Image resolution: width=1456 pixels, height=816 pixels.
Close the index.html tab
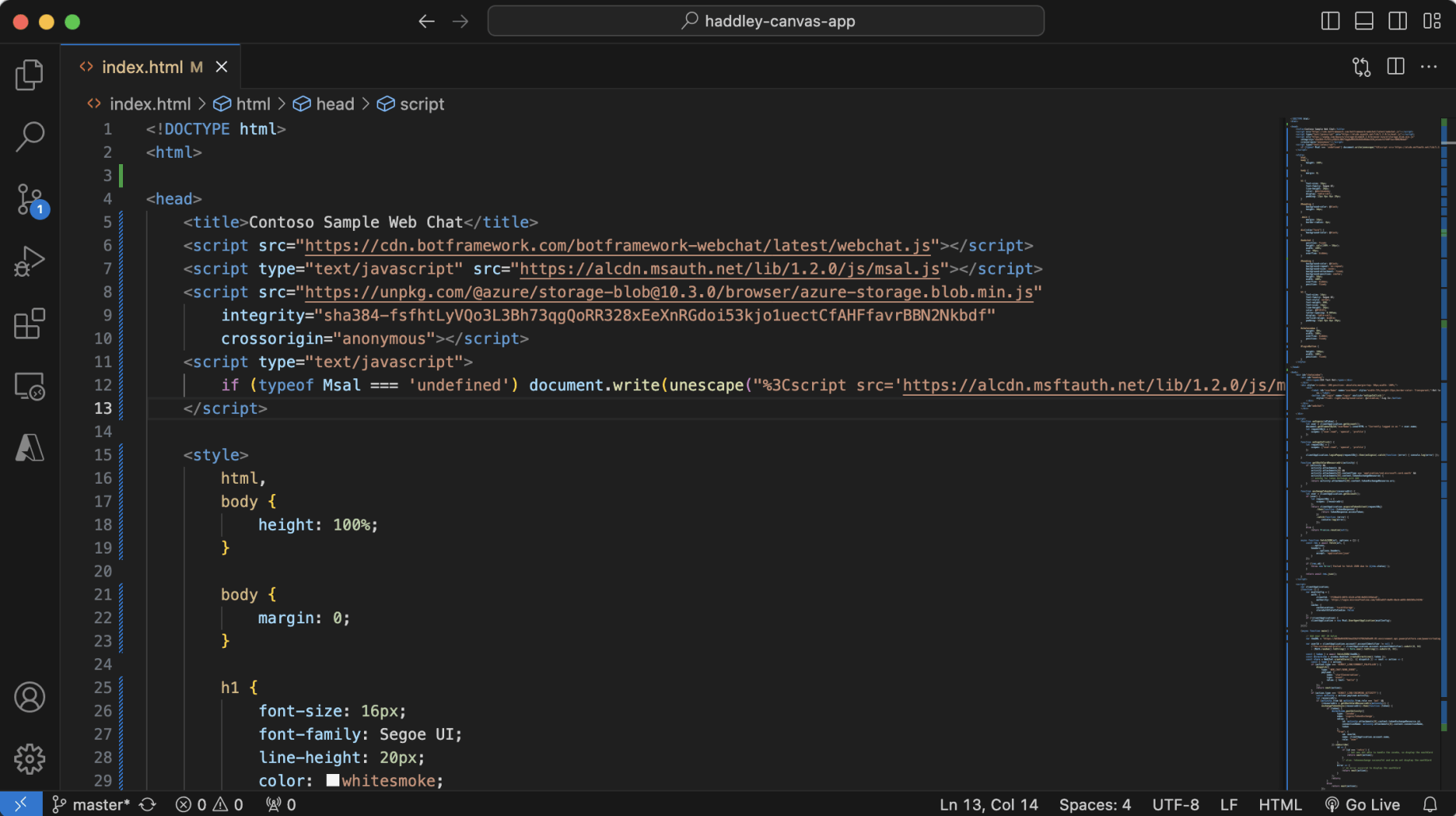(222, 67)
